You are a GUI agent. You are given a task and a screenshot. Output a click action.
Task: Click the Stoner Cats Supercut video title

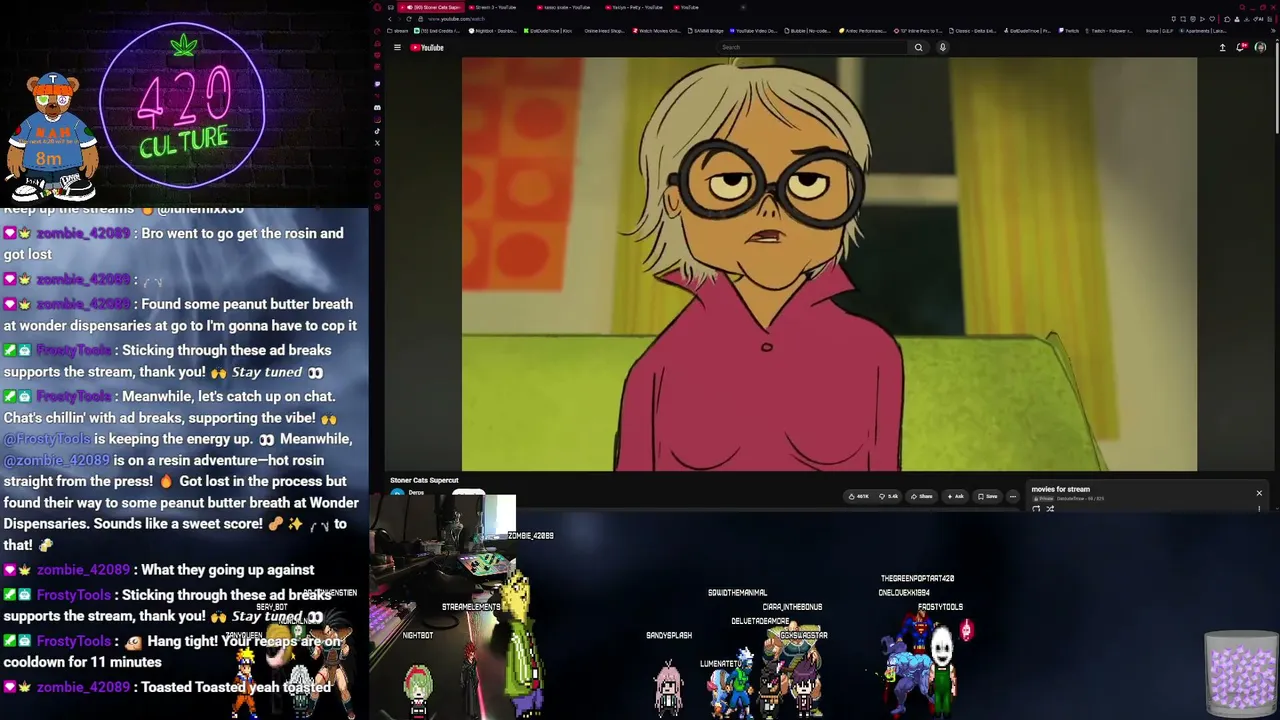424,481
